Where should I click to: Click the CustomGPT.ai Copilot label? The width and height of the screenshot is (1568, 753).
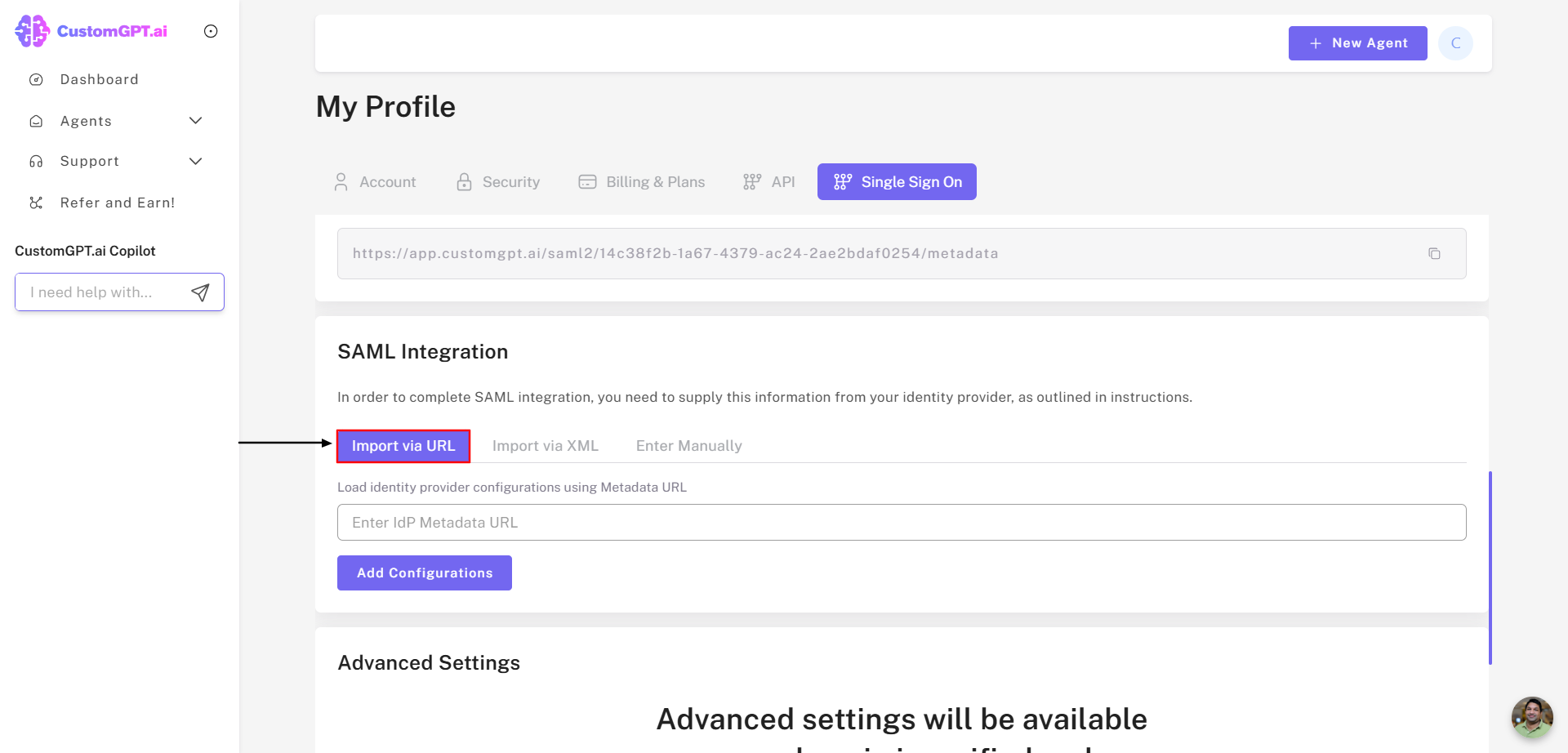pos(85,251)
